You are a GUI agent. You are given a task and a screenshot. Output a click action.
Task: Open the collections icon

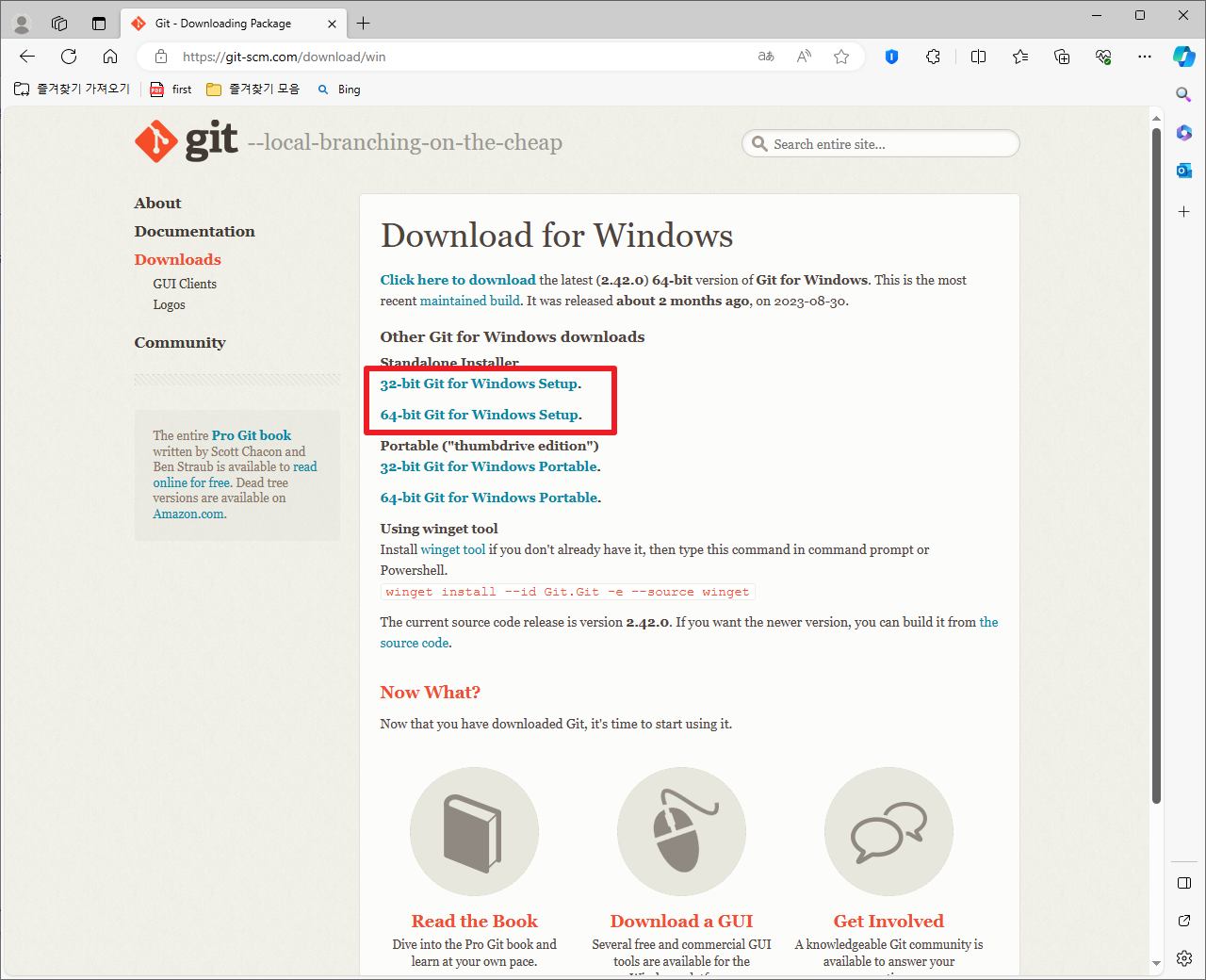pos(1062,57)
